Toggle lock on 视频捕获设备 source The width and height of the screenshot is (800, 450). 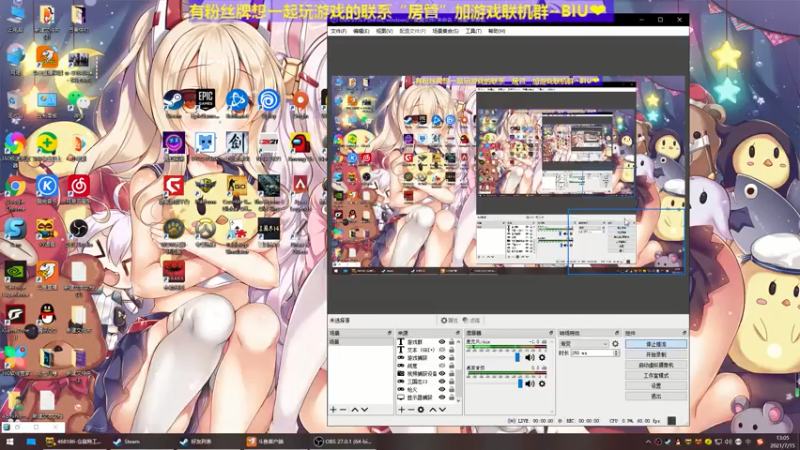(x=451, y=373)
